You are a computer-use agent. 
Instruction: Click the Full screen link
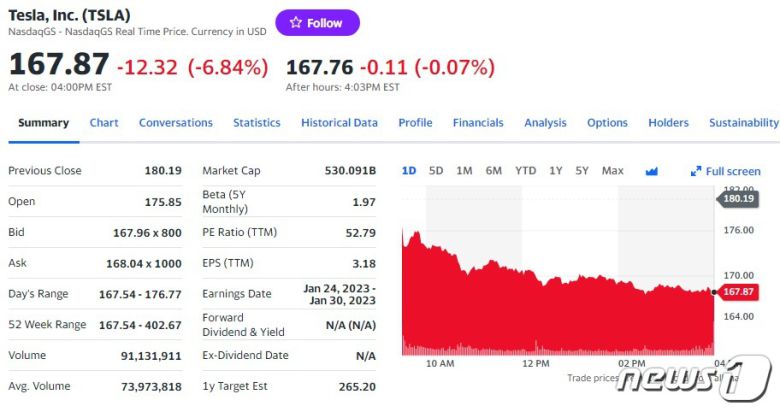click(733, 171)
